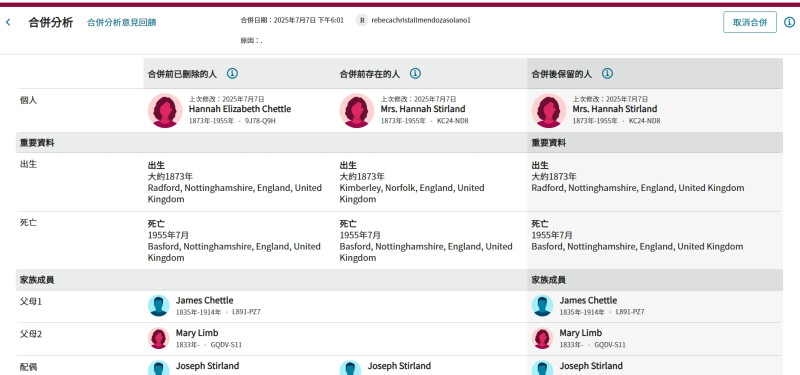
Task: Click James Chettle avatar in 合併後保留的人 column
Action: point(542,306)
